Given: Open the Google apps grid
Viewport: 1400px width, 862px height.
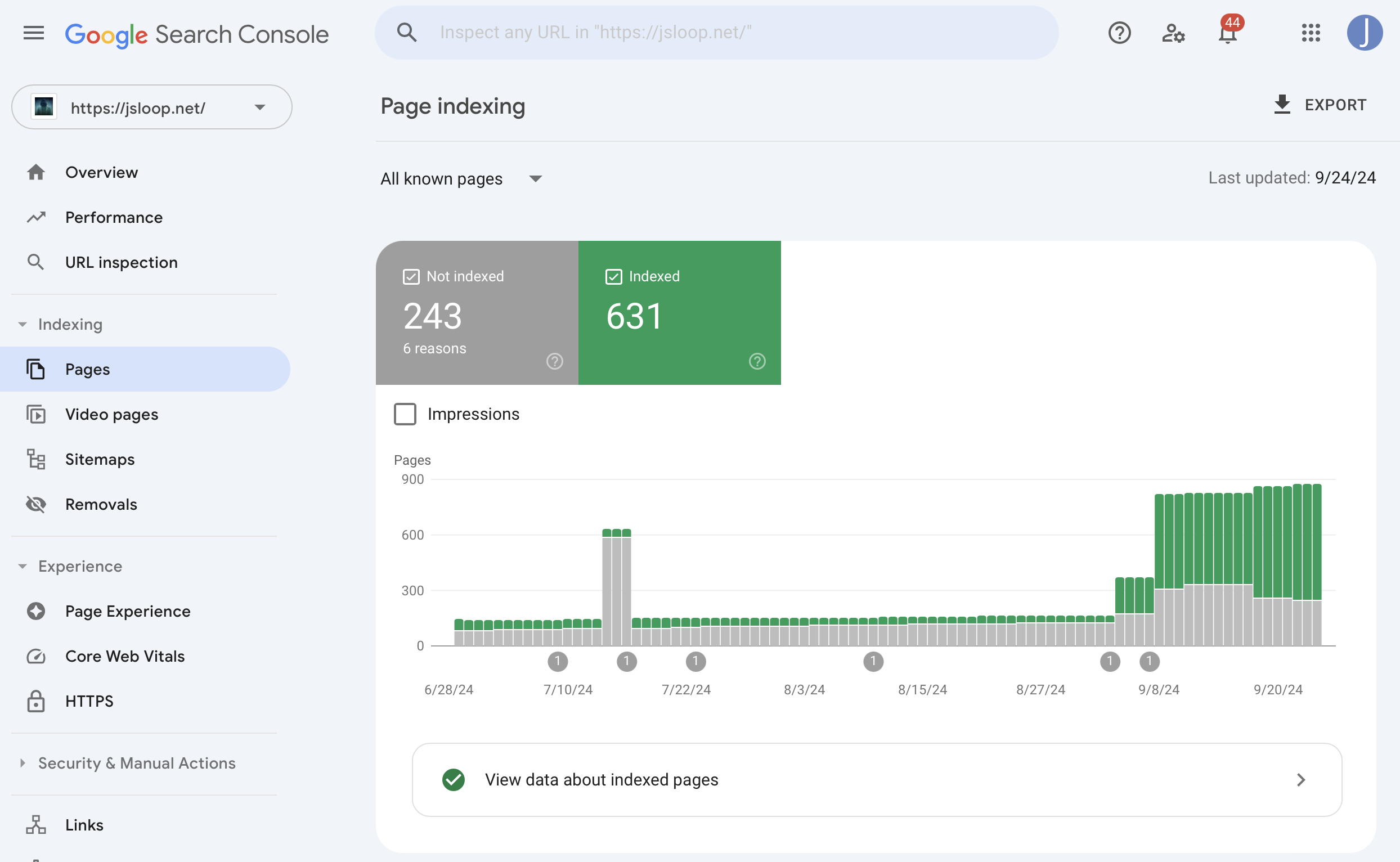Looking at the screenshot, I should point(1311,33).
